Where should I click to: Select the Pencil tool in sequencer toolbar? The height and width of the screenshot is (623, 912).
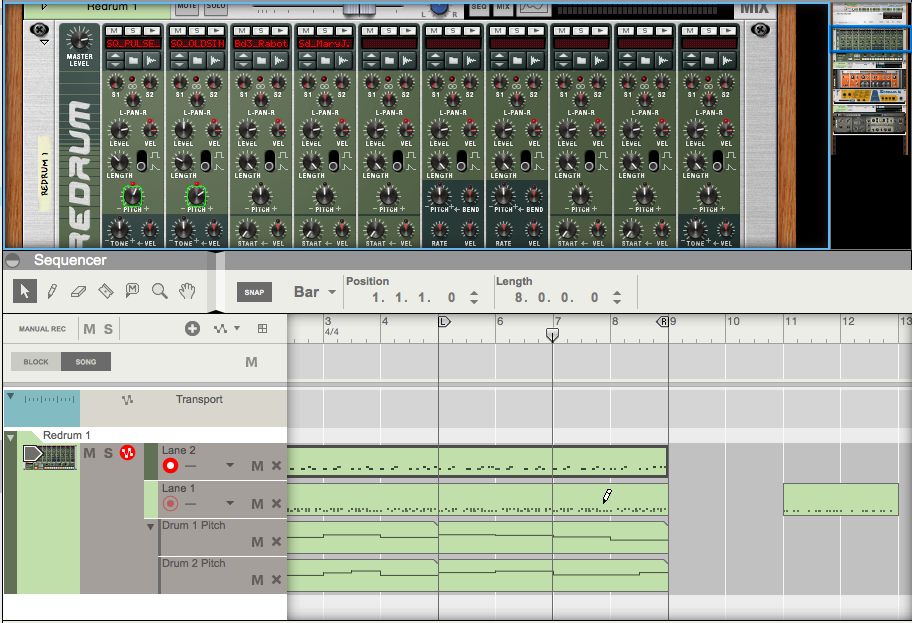pyautogui.click(x=52, y=291)
